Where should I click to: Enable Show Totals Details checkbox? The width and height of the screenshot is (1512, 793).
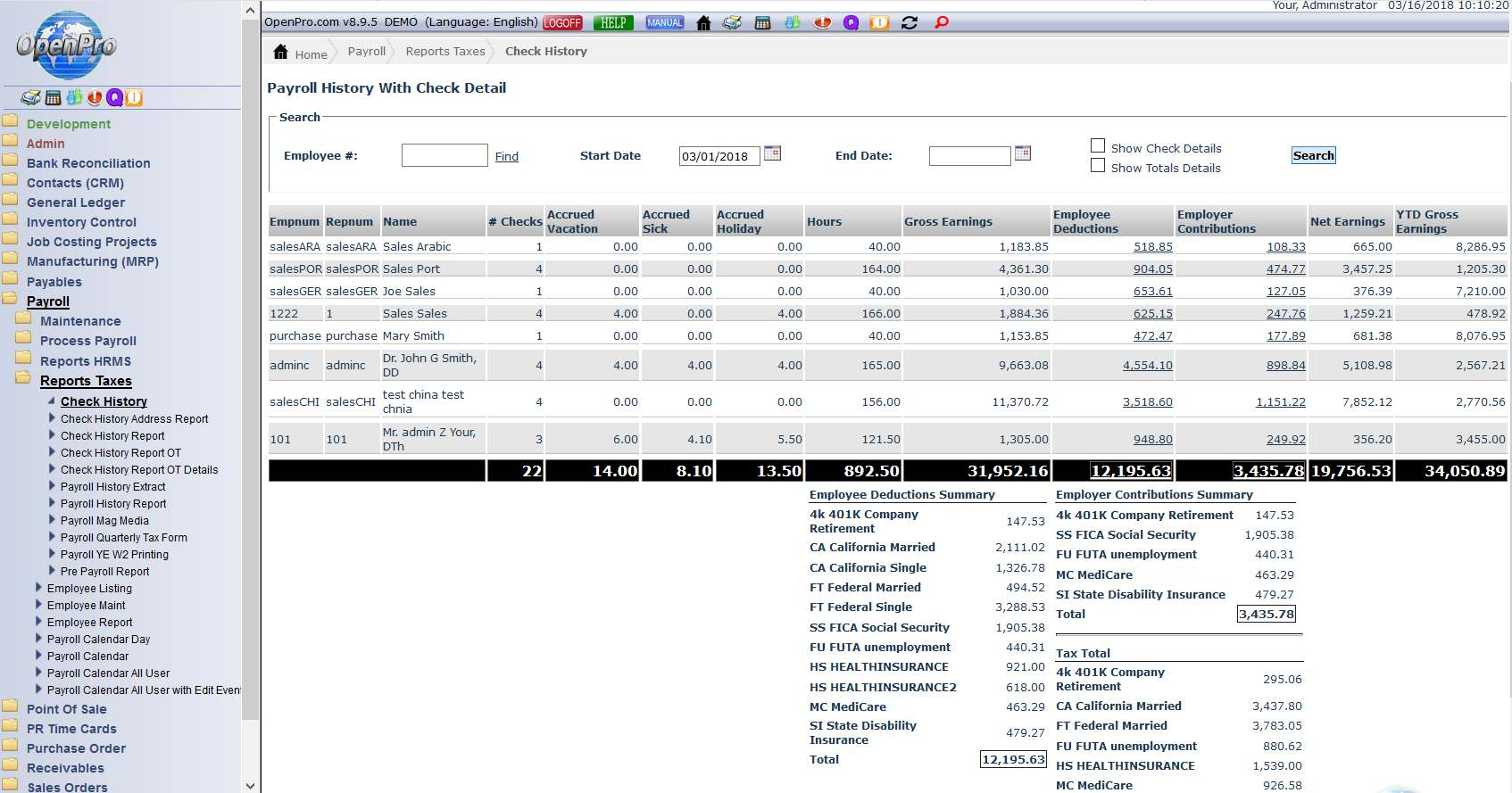pyautogui.click(x=1098, y=166)
